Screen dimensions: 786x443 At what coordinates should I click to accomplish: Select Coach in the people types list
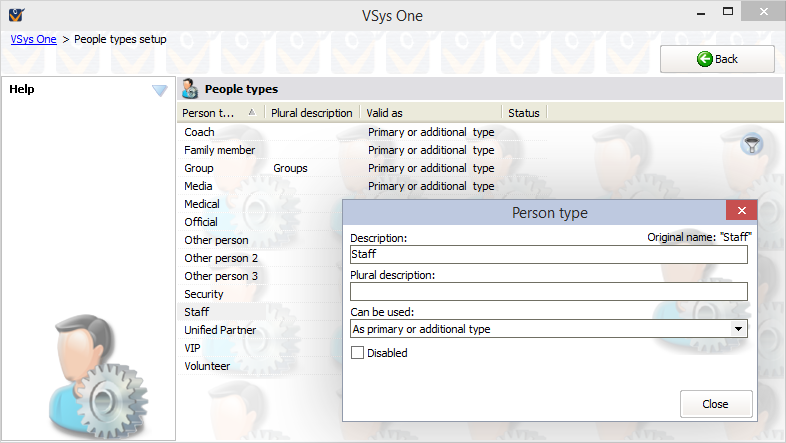199,132
